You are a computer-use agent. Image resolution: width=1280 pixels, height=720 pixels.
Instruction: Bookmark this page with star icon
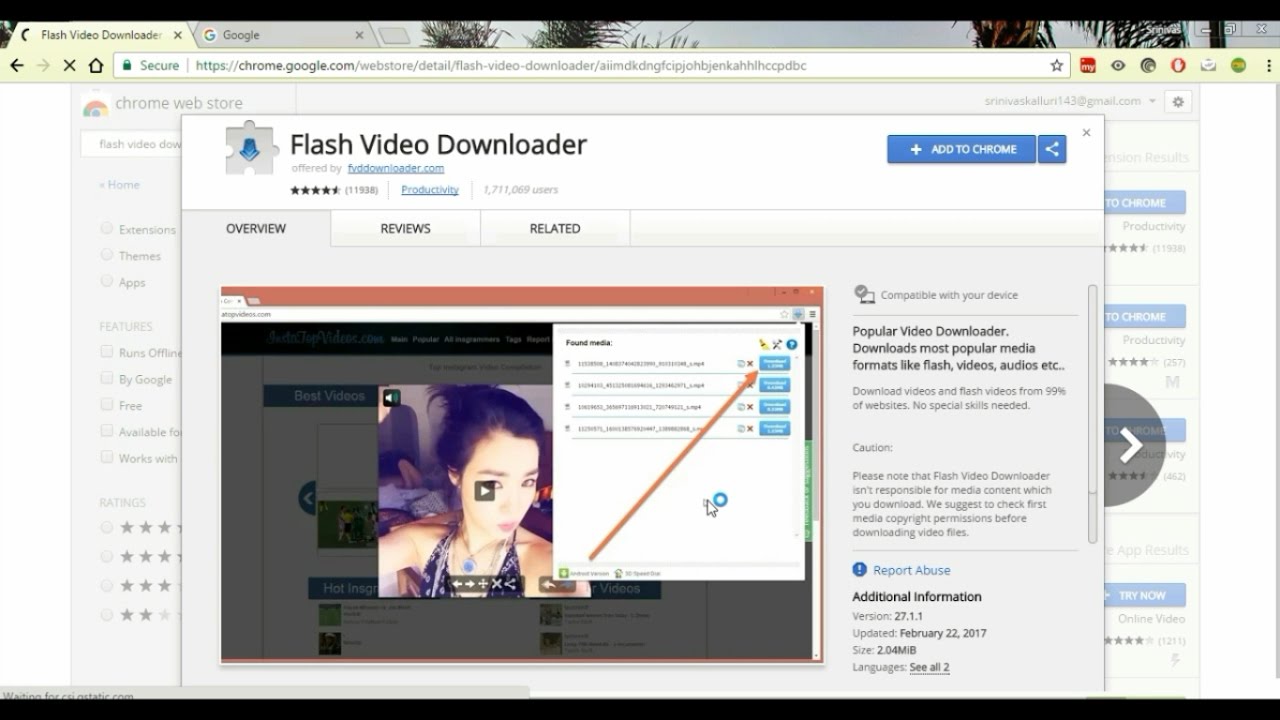pos(1056,65)
